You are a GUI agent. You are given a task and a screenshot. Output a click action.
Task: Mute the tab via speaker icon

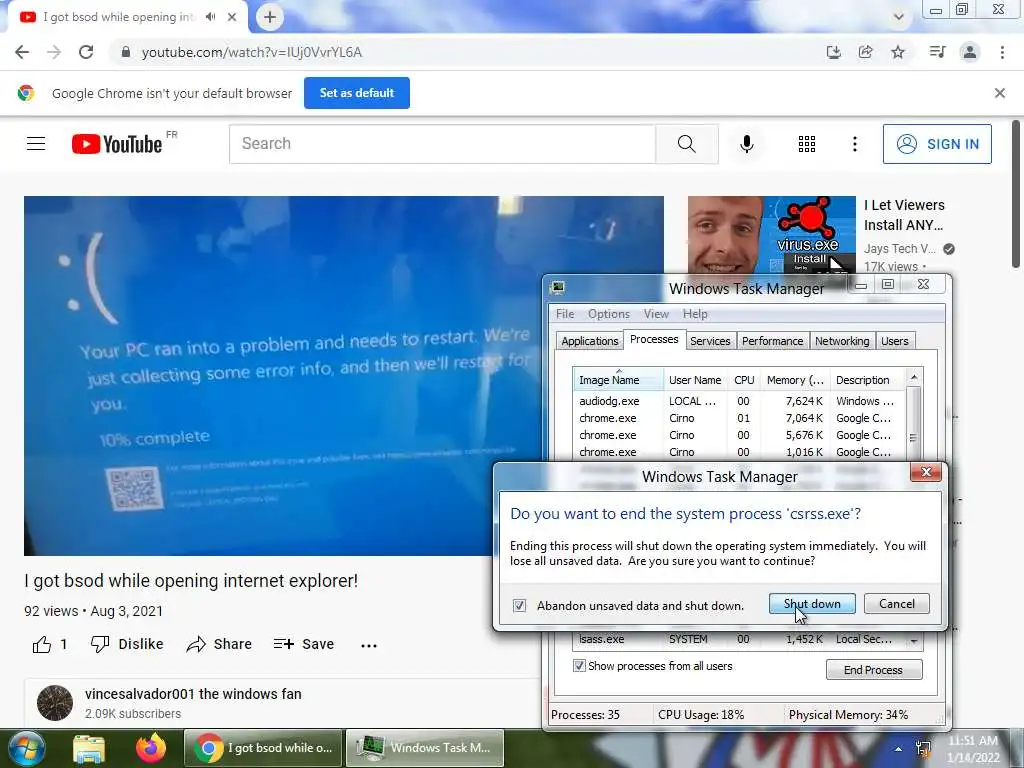[x=210, y=17]
